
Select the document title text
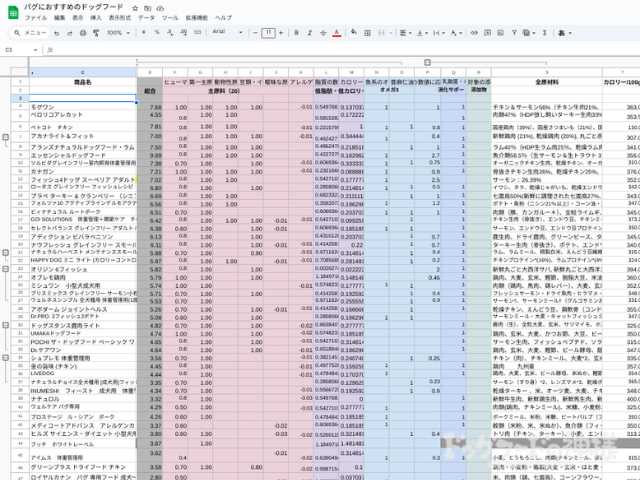(x=73, y=7)
